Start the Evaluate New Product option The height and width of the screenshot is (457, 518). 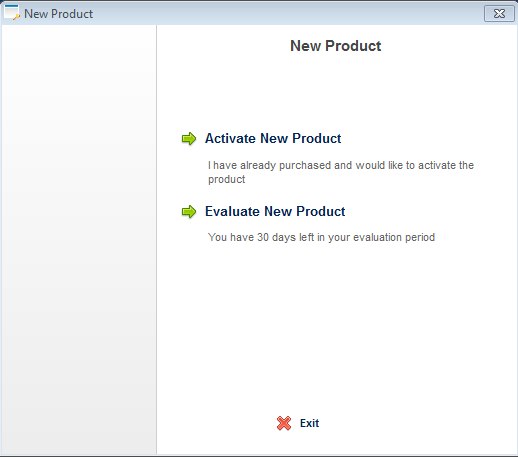275,211
